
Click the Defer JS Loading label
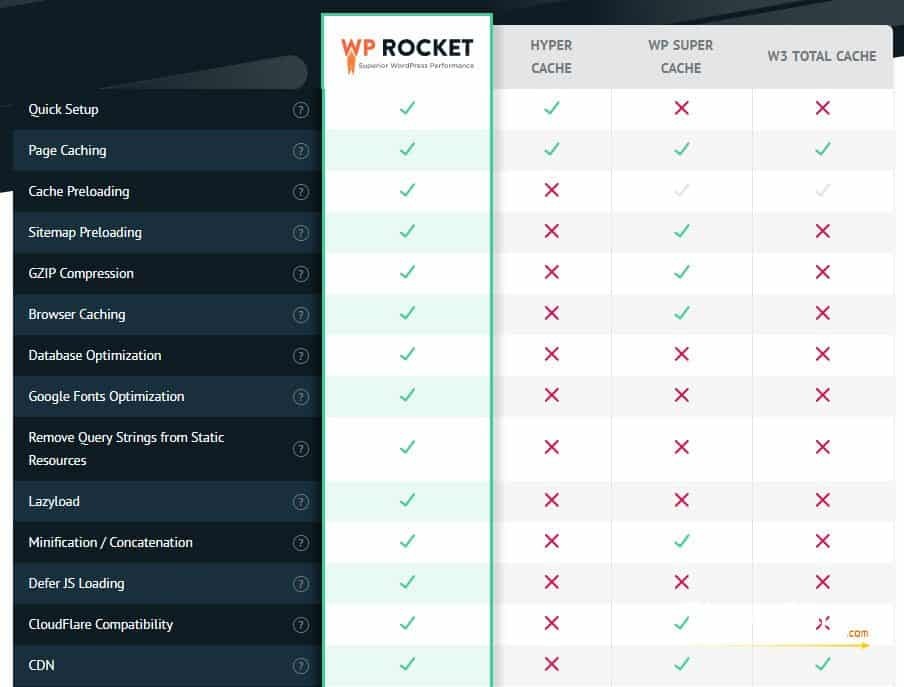coord(76,583)
